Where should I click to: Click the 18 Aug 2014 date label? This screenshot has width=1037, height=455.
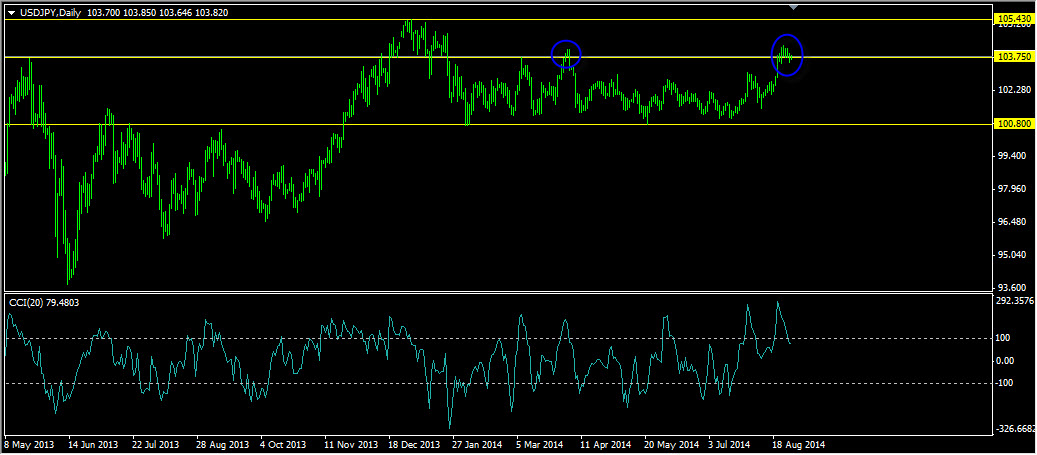(x=798, y=444)
